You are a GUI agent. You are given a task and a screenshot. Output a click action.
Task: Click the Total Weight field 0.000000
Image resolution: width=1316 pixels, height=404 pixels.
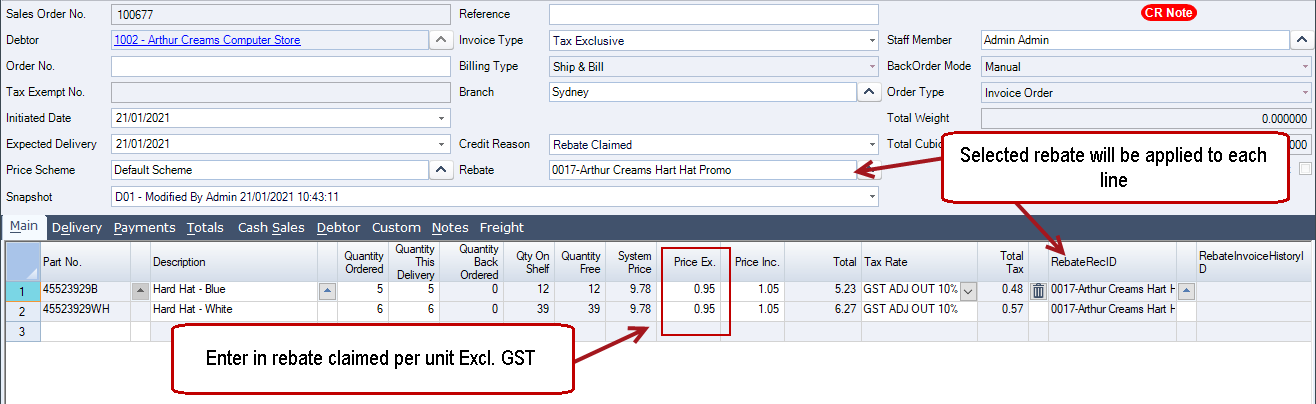(x=1147, y=118)
